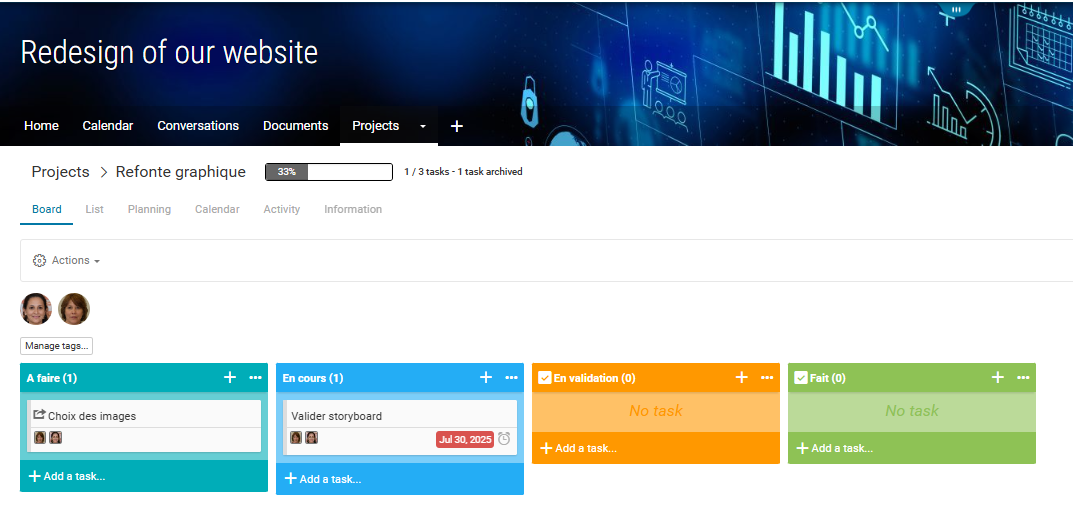This screenshot has height=509, width=1073.
Task: Expand the Projects tab dropdown arrow
Action: [423, 126]
